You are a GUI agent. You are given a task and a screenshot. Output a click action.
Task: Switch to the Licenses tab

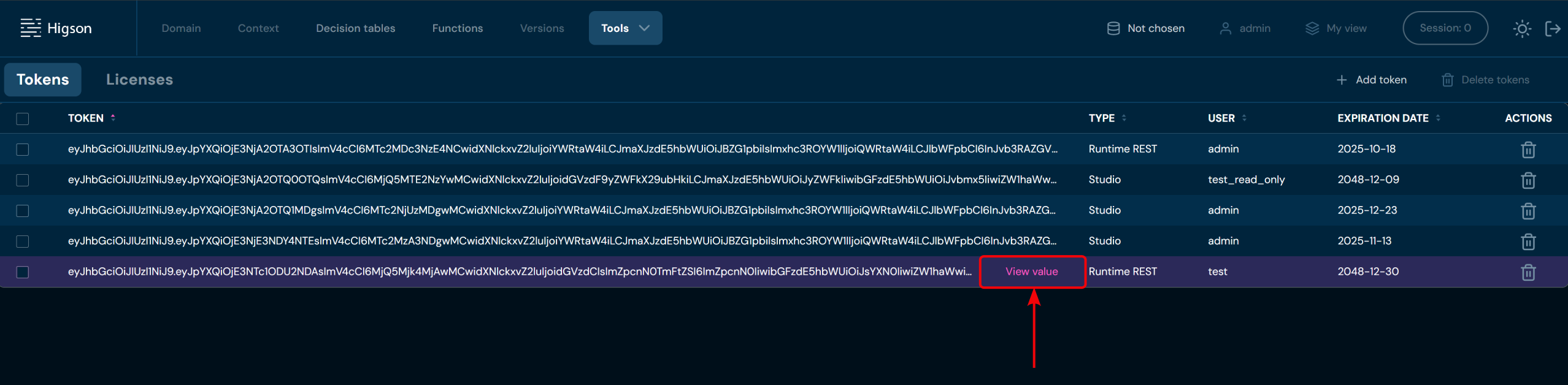139,80
